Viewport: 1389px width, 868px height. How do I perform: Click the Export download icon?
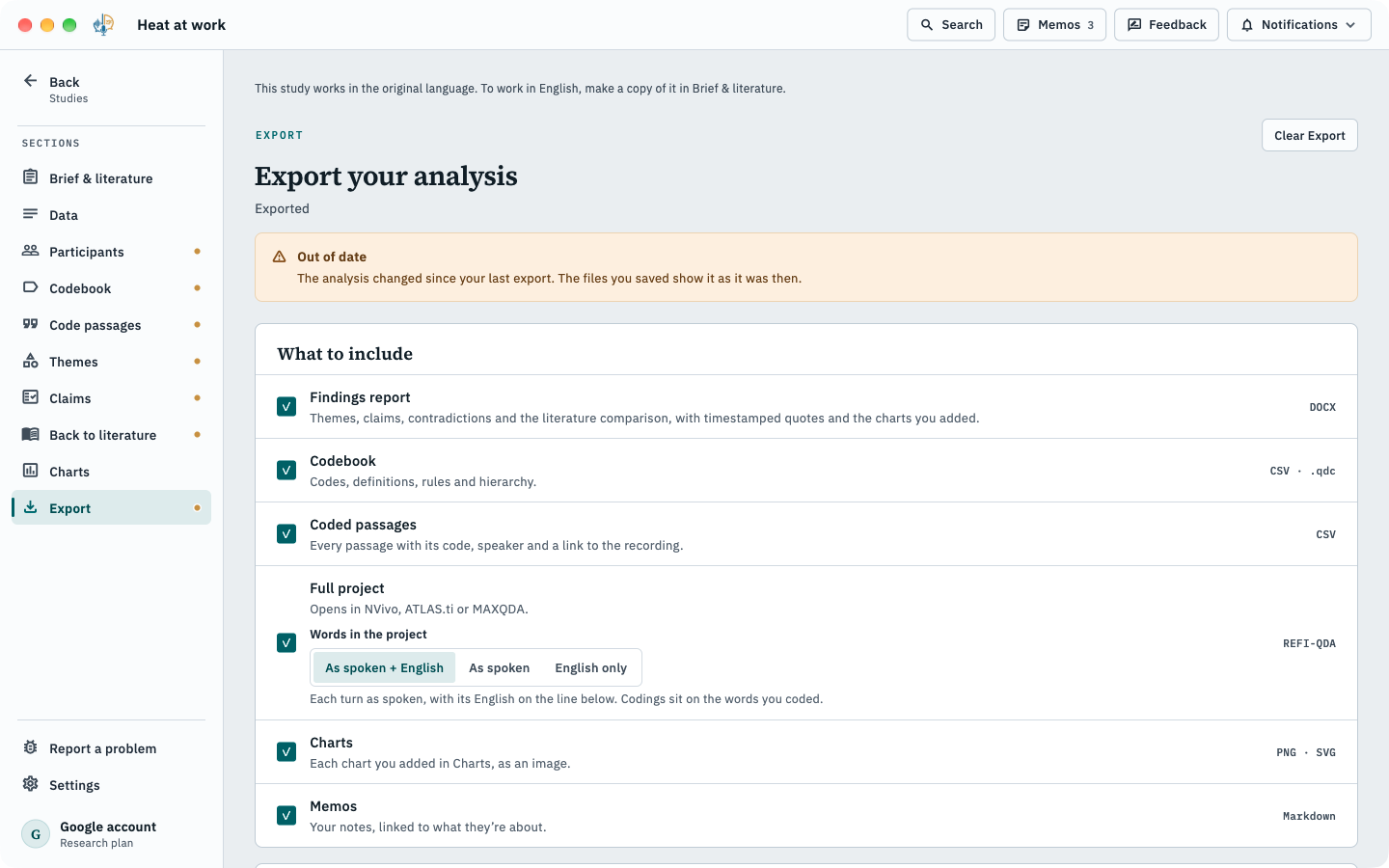31,507
